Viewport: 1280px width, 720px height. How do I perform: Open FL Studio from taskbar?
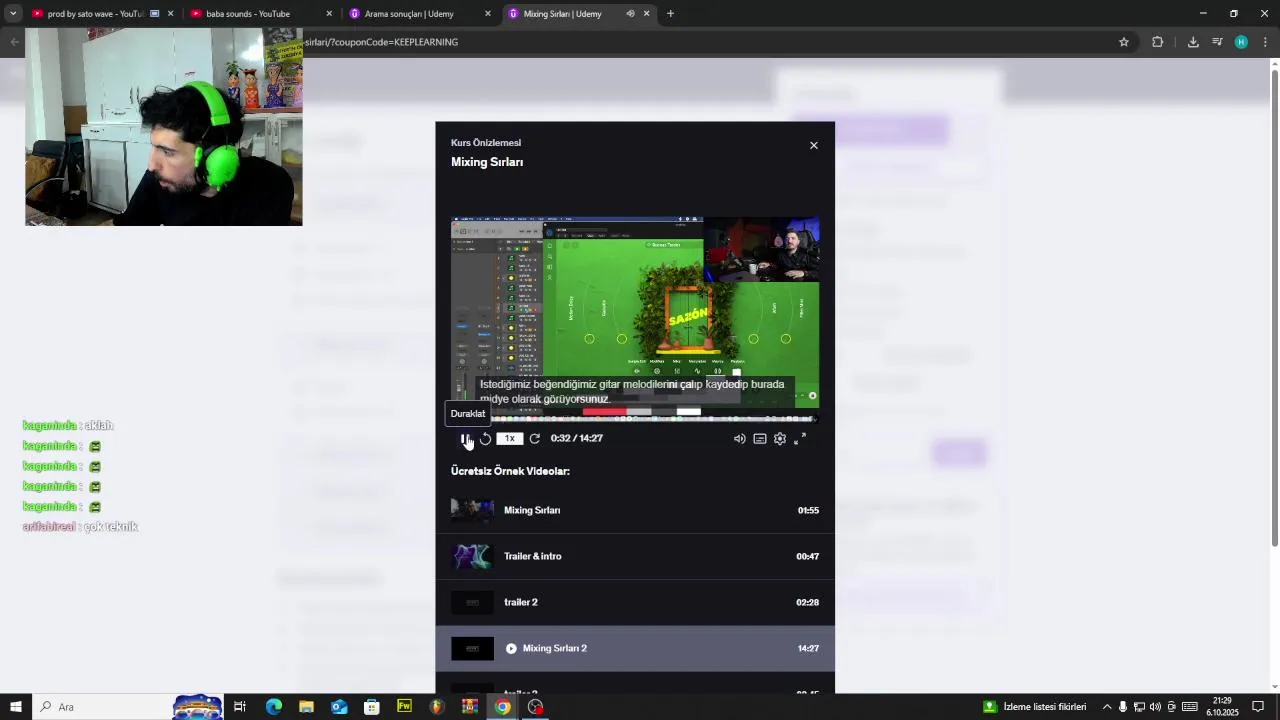(437, 707)
